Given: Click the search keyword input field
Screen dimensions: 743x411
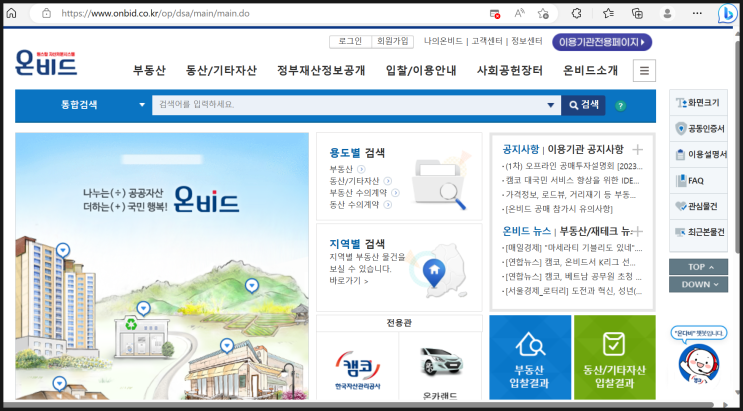Looking at the screenshot, I should [x=356, y=105].
